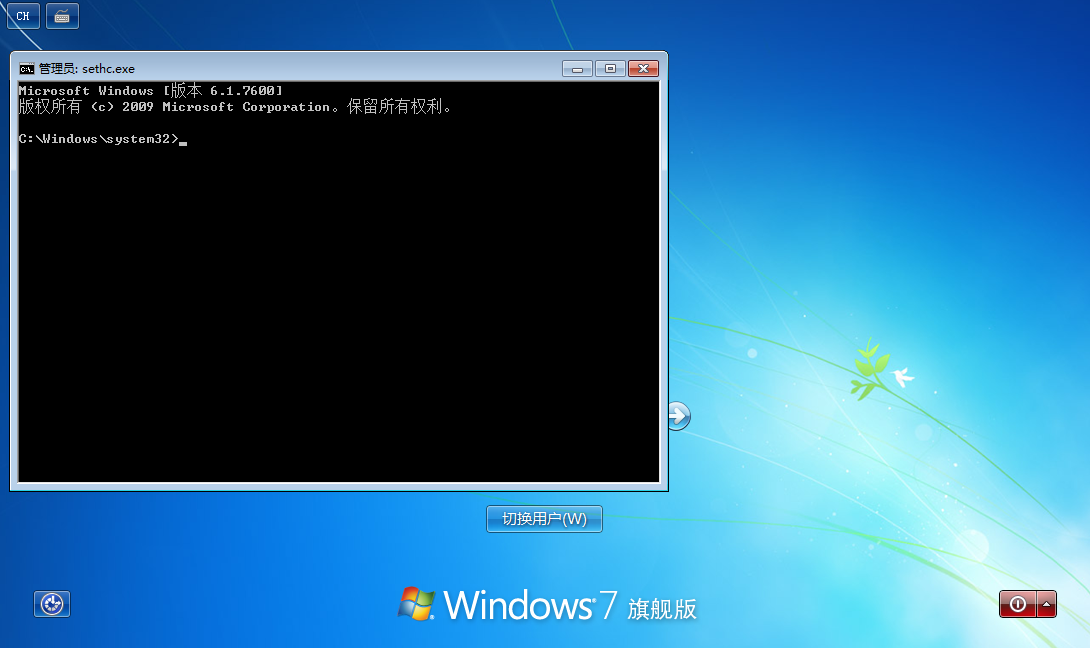Image resolution: width=1090 pixels, height=648 pixels.
Task: Click the C:\Windows\system32> command prompt line
Action: 98,139
